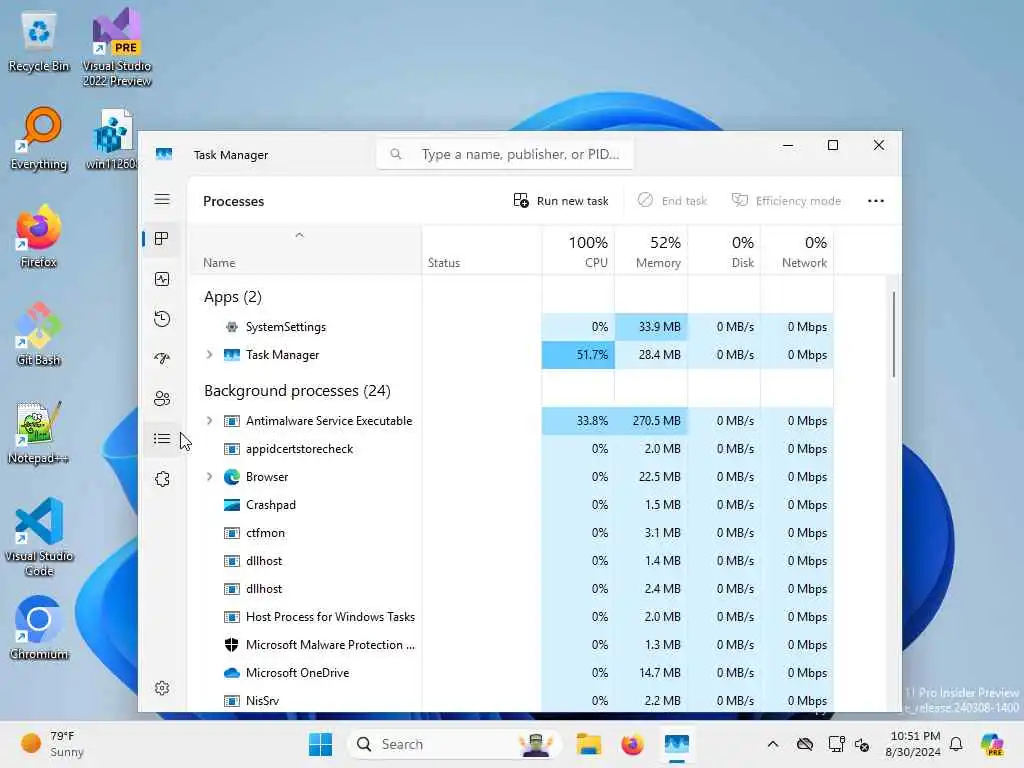Viewport: 1024px width, 768px height.
Task: Click the search magnifier icon in Task Manager
Action: pyautogui.click(x=396, y=154)
